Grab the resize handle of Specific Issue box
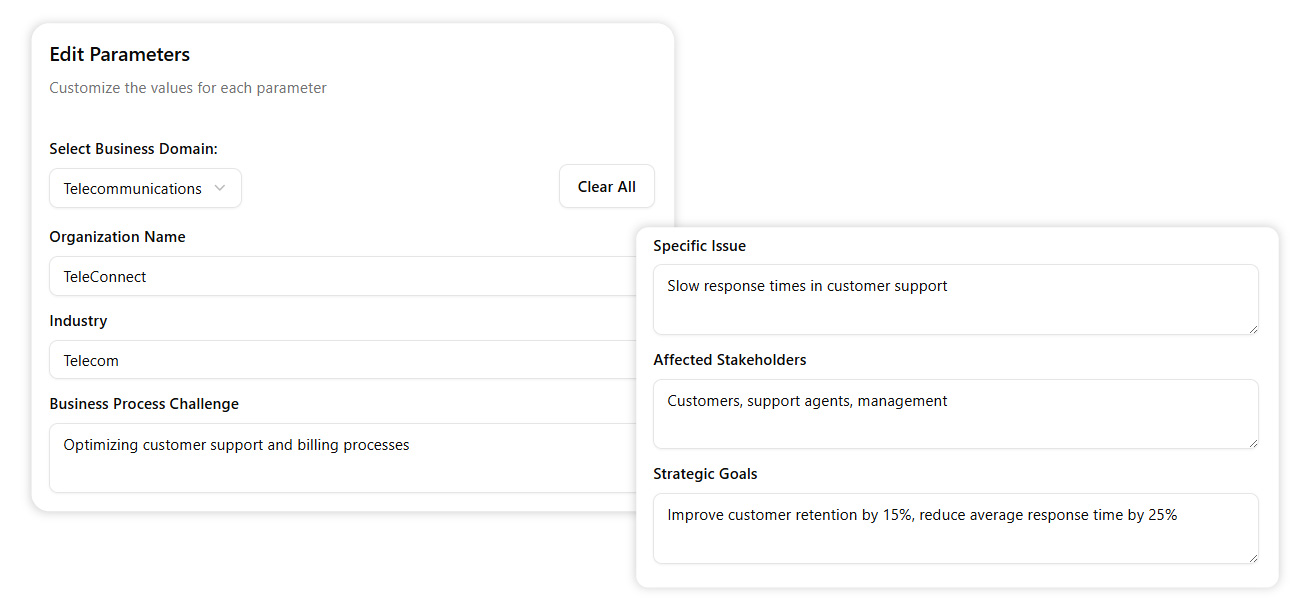1310x611 pixels. 1253,328
